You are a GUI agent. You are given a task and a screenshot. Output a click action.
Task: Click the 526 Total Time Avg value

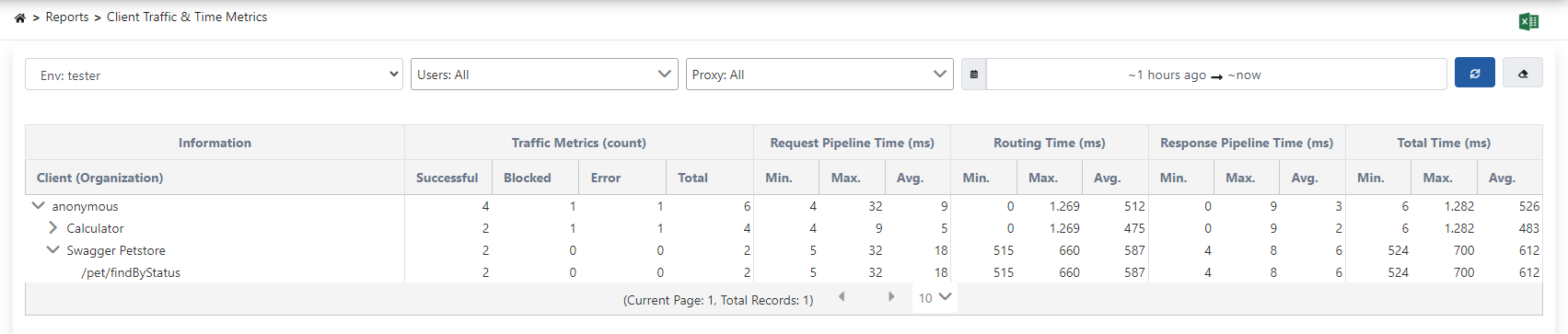click(x=1529, y=207)
